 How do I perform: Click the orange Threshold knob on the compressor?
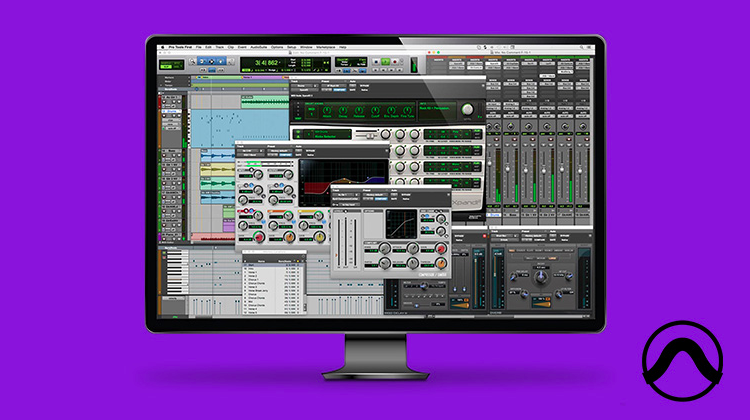coord(441,263)
